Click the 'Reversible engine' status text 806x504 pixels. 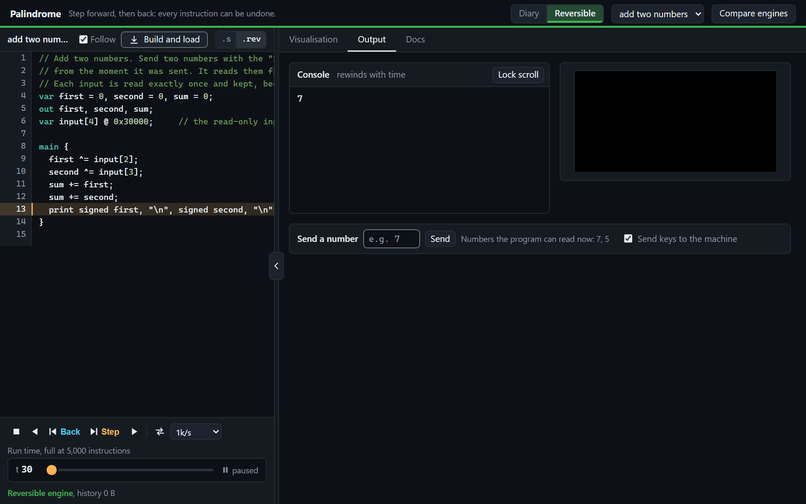point(40,493)
